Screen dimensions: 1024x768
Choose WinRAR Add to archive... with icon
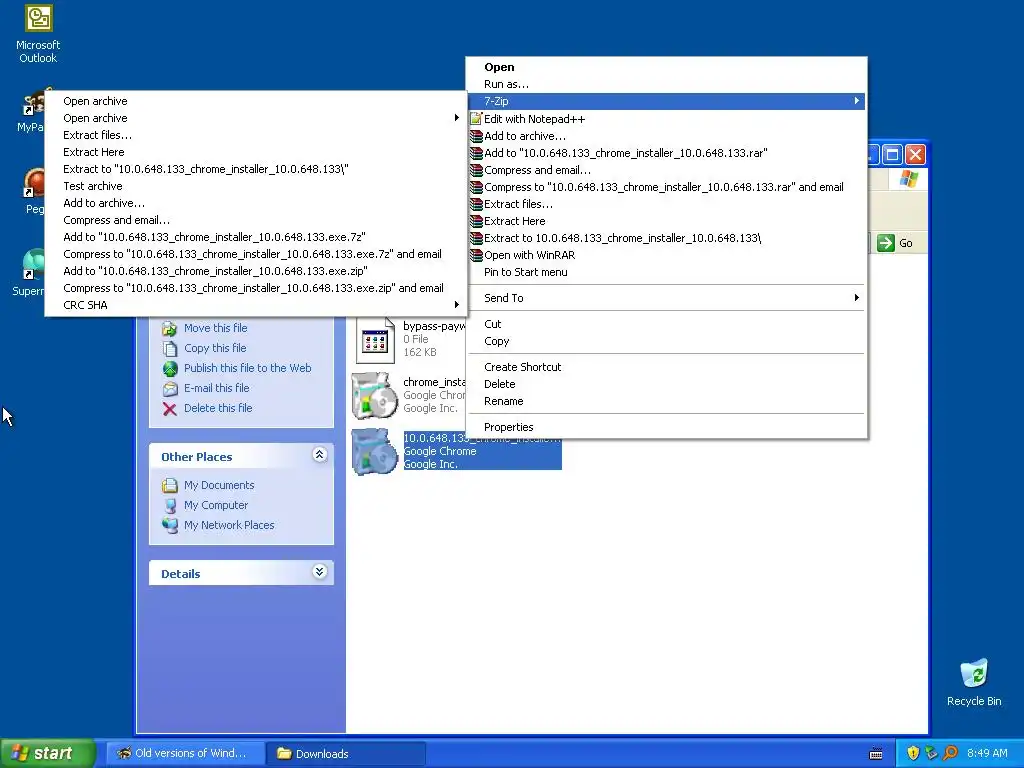click(x=667, y=136)
